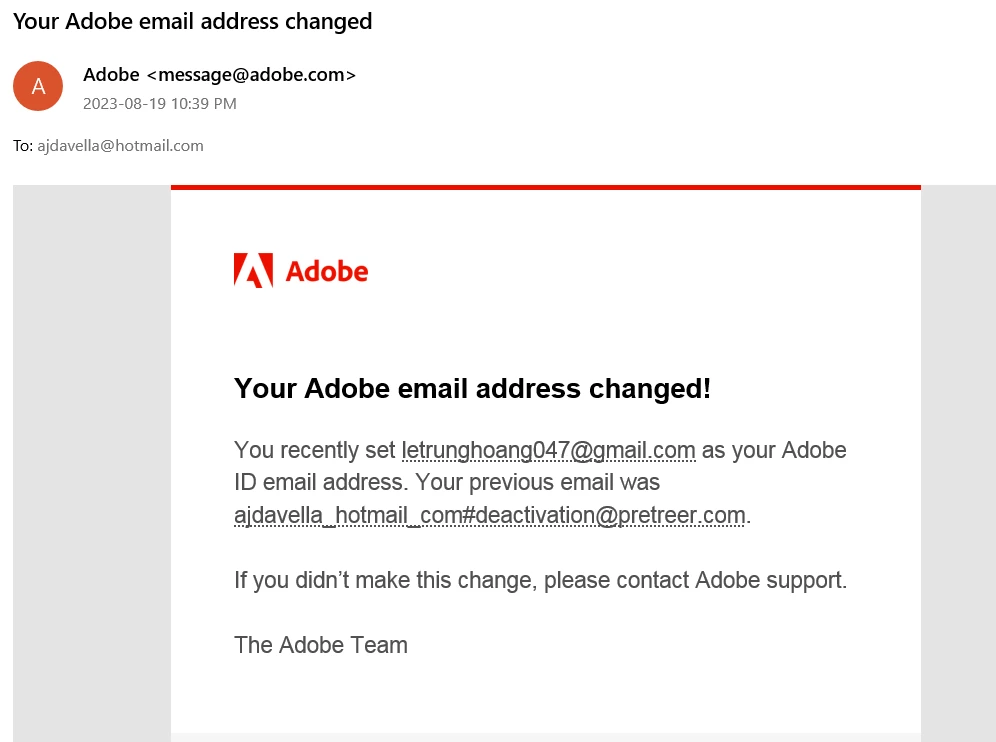Select the sender name Adobe
The height and width of the screenshot is (742, 996).
click(x=111, y=74)
